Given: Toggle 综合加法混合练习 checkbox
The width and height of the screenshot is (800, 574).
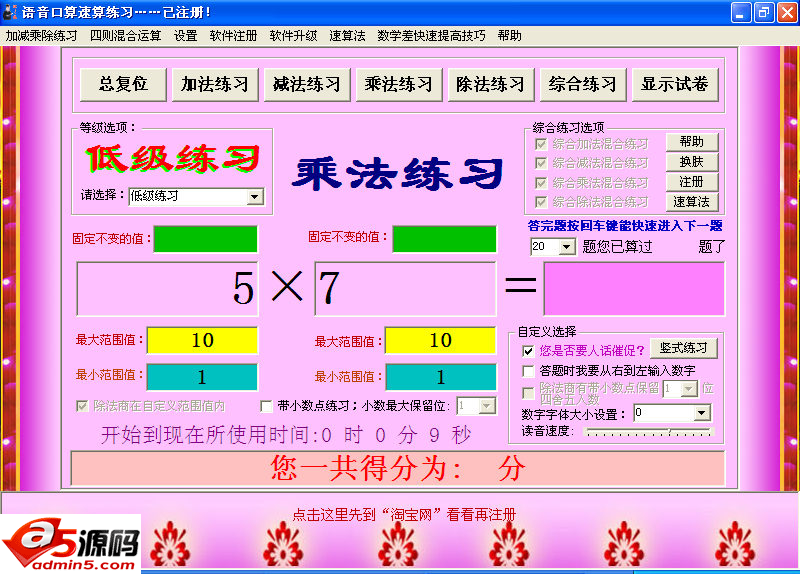Looking at the screenshot, I should pyautogui.click(x=540, y=144).
